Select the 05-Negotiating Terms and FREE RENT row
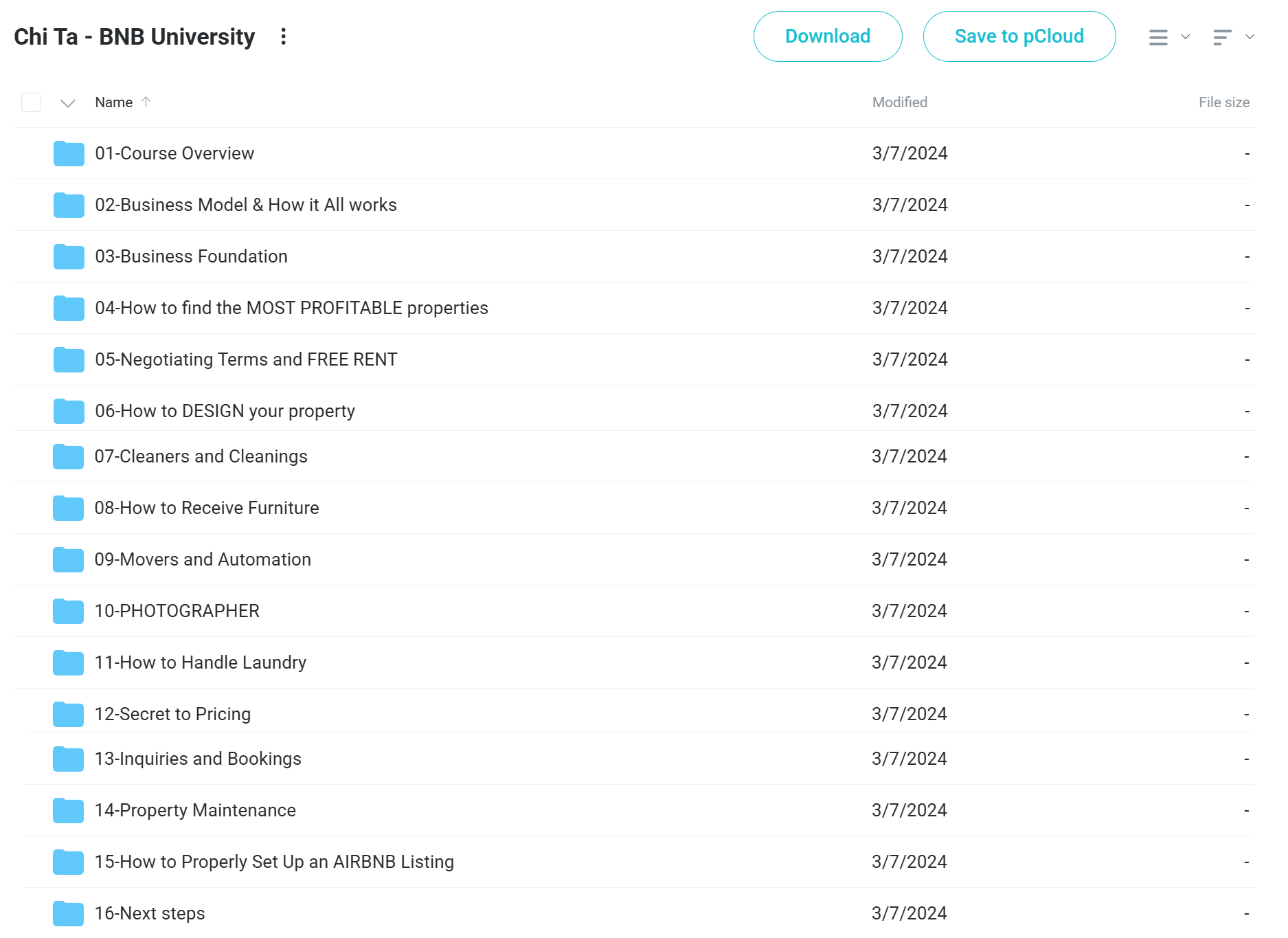 618,359
